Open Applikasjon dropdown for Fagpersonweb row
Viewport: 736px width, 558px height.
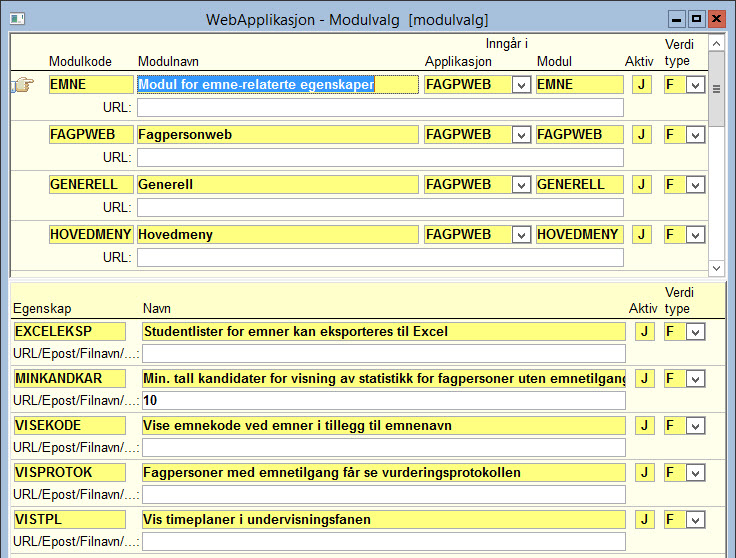pyautogui.click(x=521, y=135)
